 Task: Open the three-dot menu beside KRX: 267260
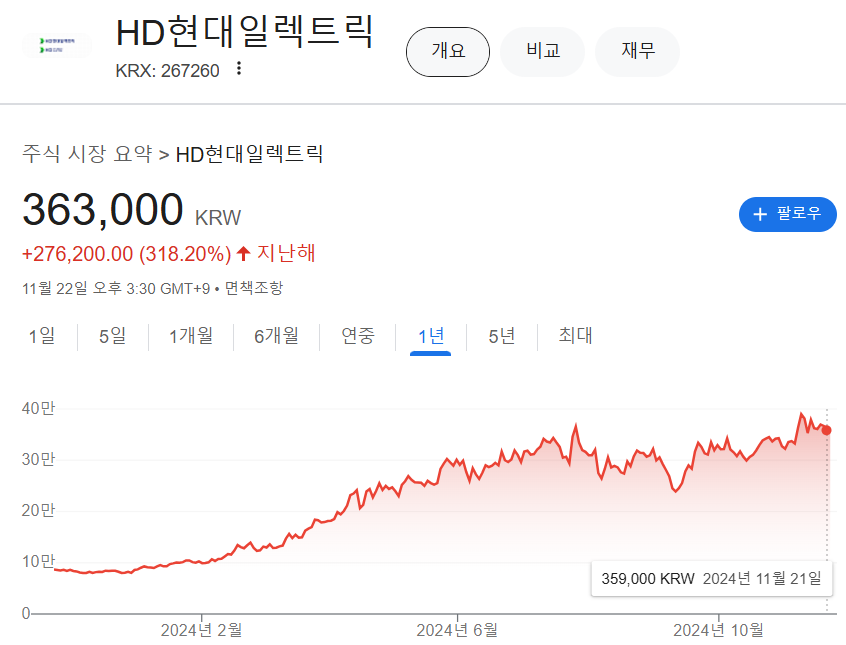point(238,69)
